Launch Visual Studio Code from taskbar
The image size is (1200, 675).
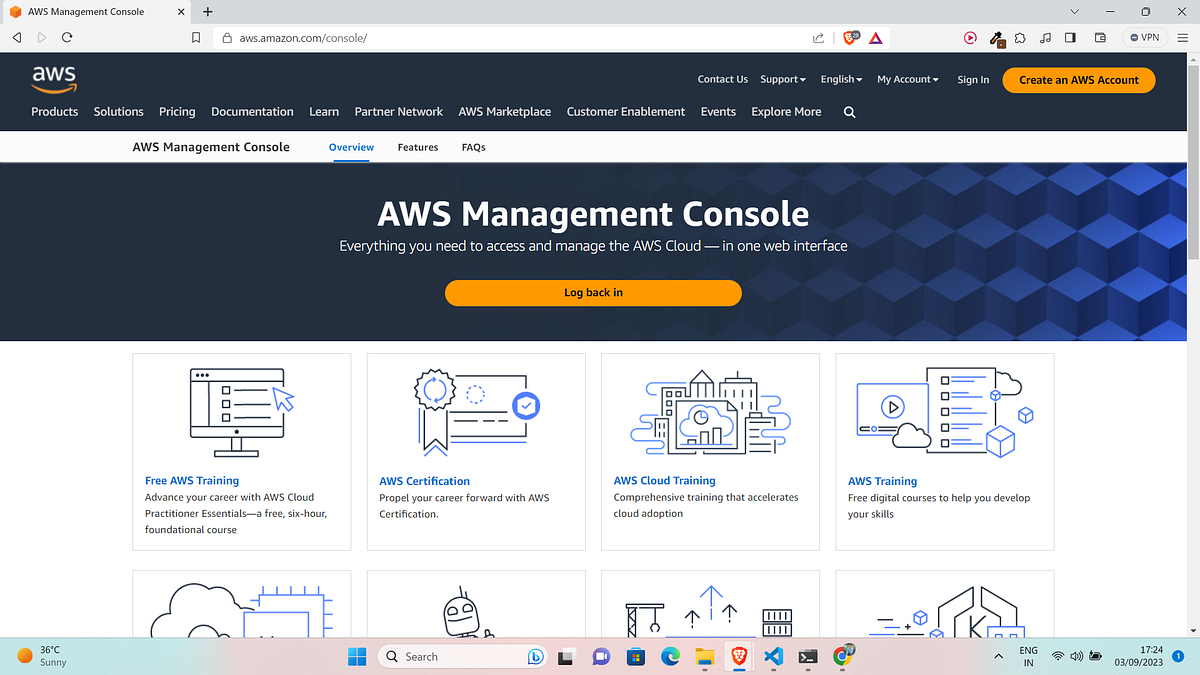pos(773,657)
